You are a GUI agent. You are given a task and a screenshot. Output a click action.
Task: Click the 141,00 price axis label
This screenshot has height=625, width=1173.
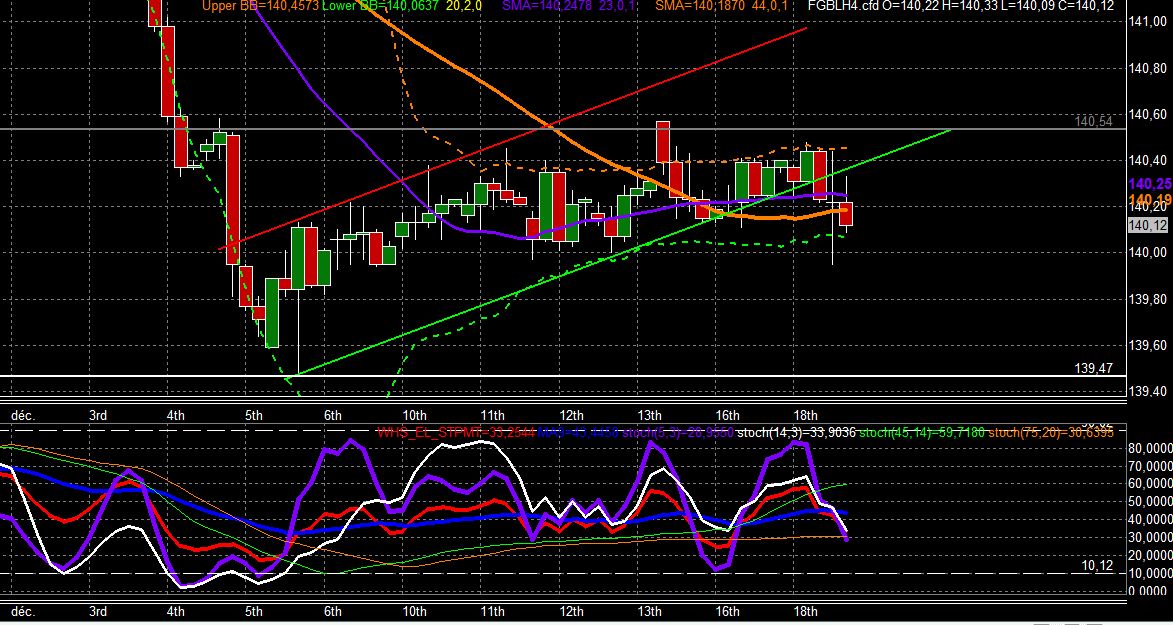click(x=1148, y=22)
